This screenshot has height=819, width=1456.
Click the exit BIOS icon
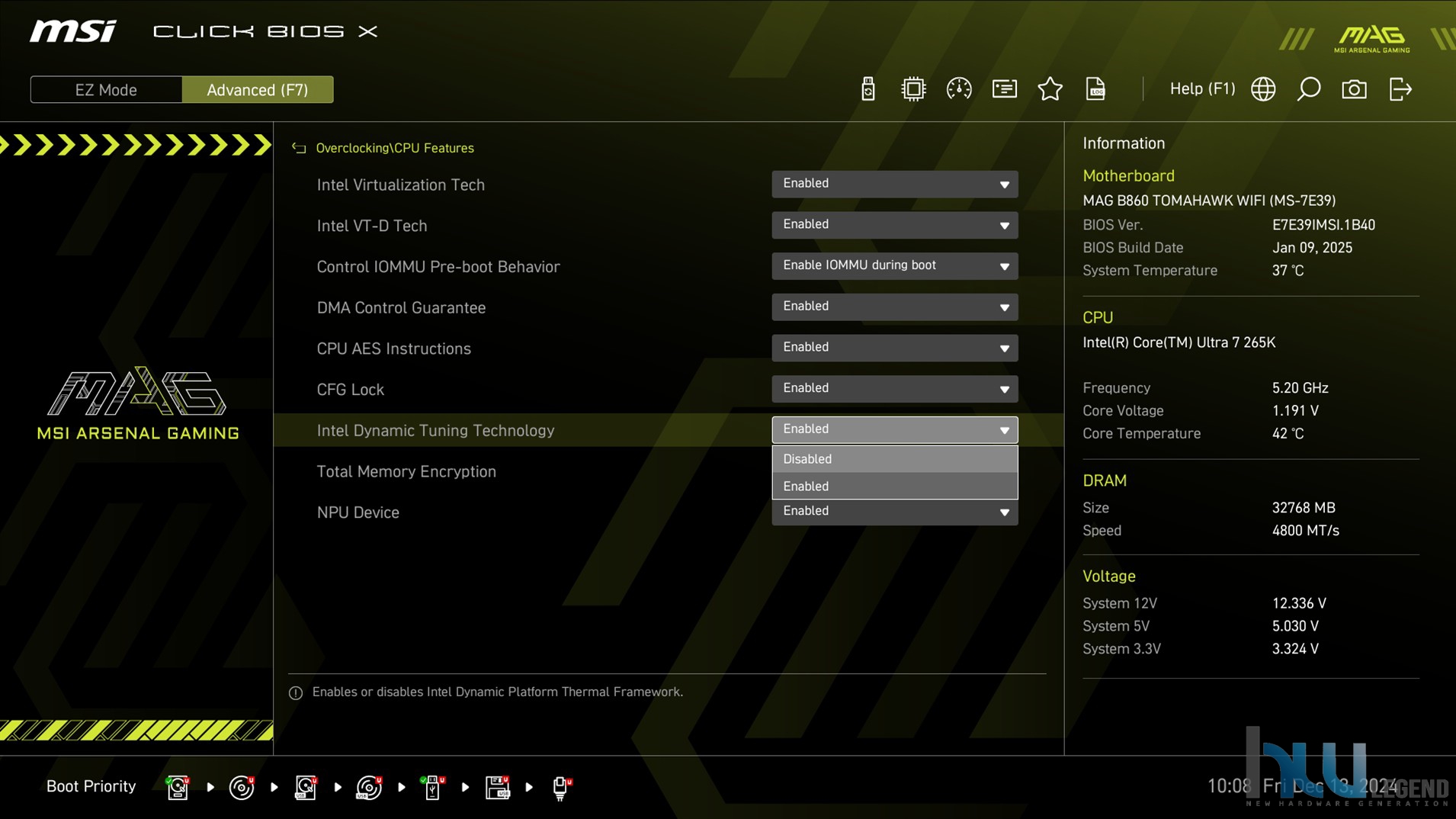point(1400,89)
